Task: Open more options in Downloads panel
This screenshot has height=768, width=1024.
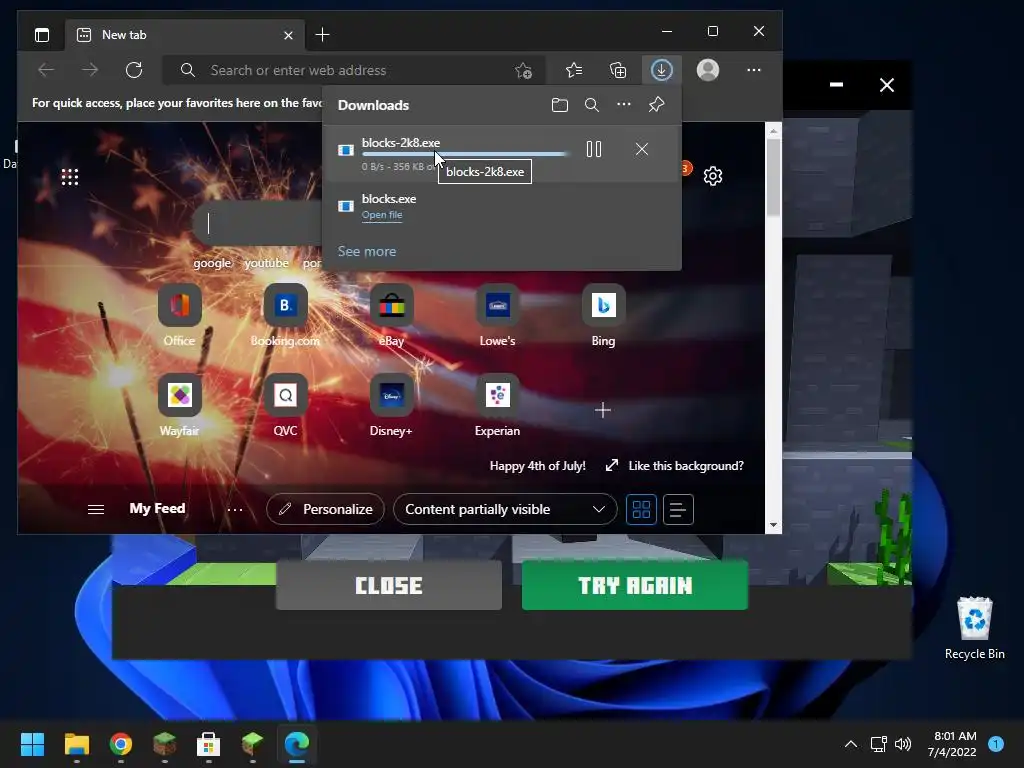Action: [624, 104]
